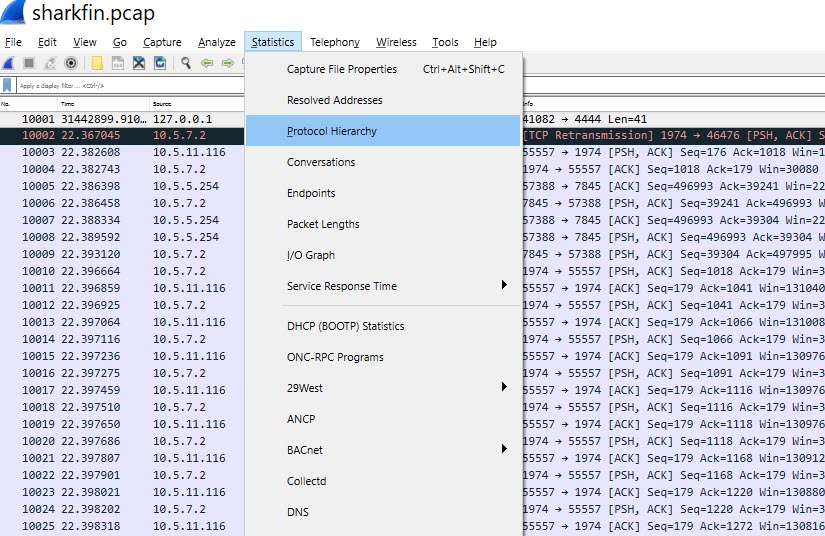
Task: Choose ANCP menu entry
Action: [383, 419]
